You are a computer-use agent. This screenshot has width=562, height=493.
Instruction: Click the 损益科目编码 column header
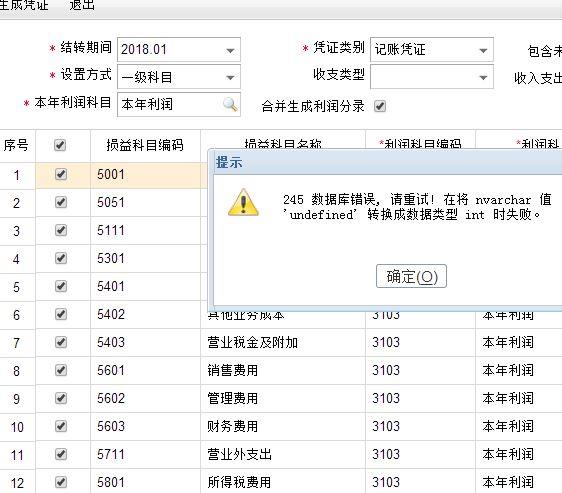[145, 145]
